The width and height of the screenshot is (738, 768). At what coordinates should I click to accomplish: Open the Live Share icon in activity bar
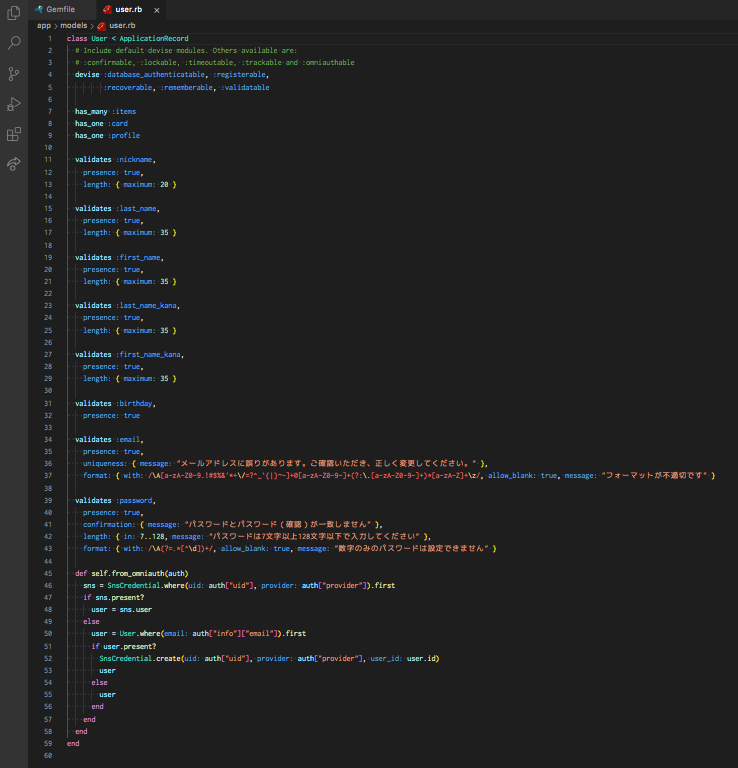(x=14, y=164)
